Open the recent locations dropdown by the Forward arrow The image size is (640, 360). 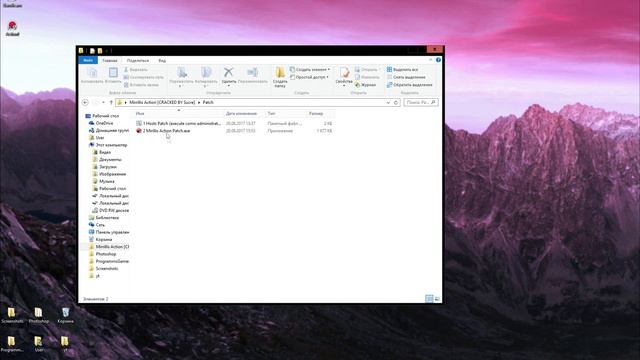coord(103,102)
